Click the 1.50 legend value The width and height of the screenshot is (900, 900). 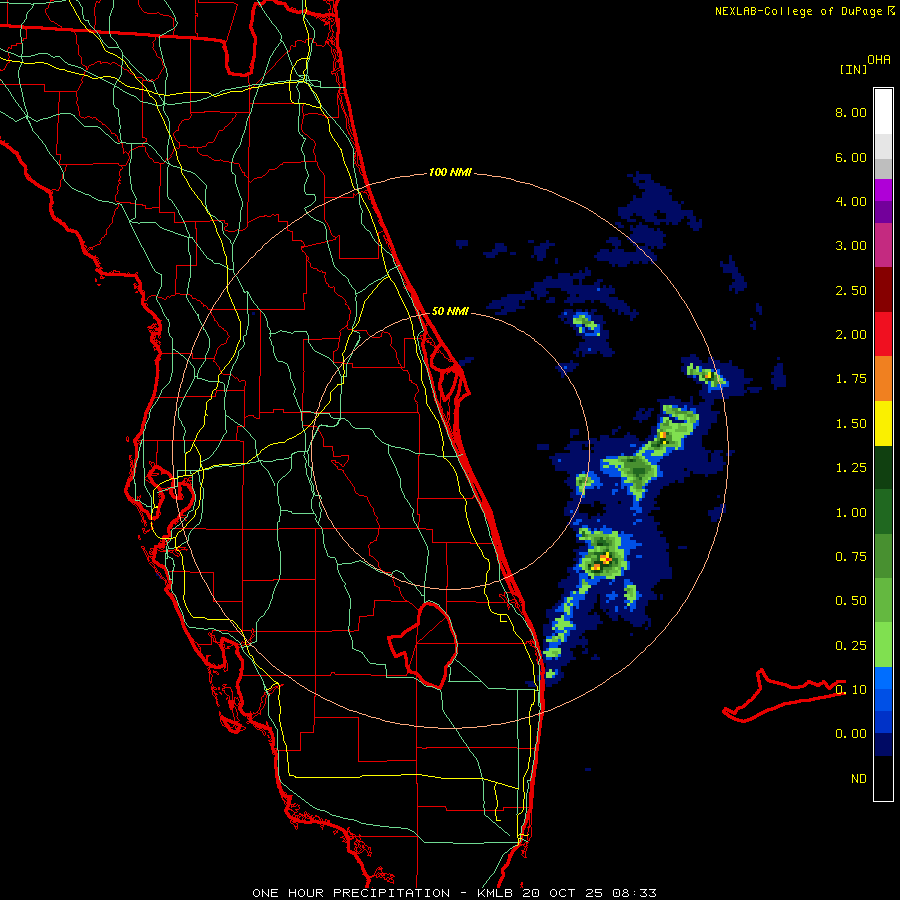851,424
